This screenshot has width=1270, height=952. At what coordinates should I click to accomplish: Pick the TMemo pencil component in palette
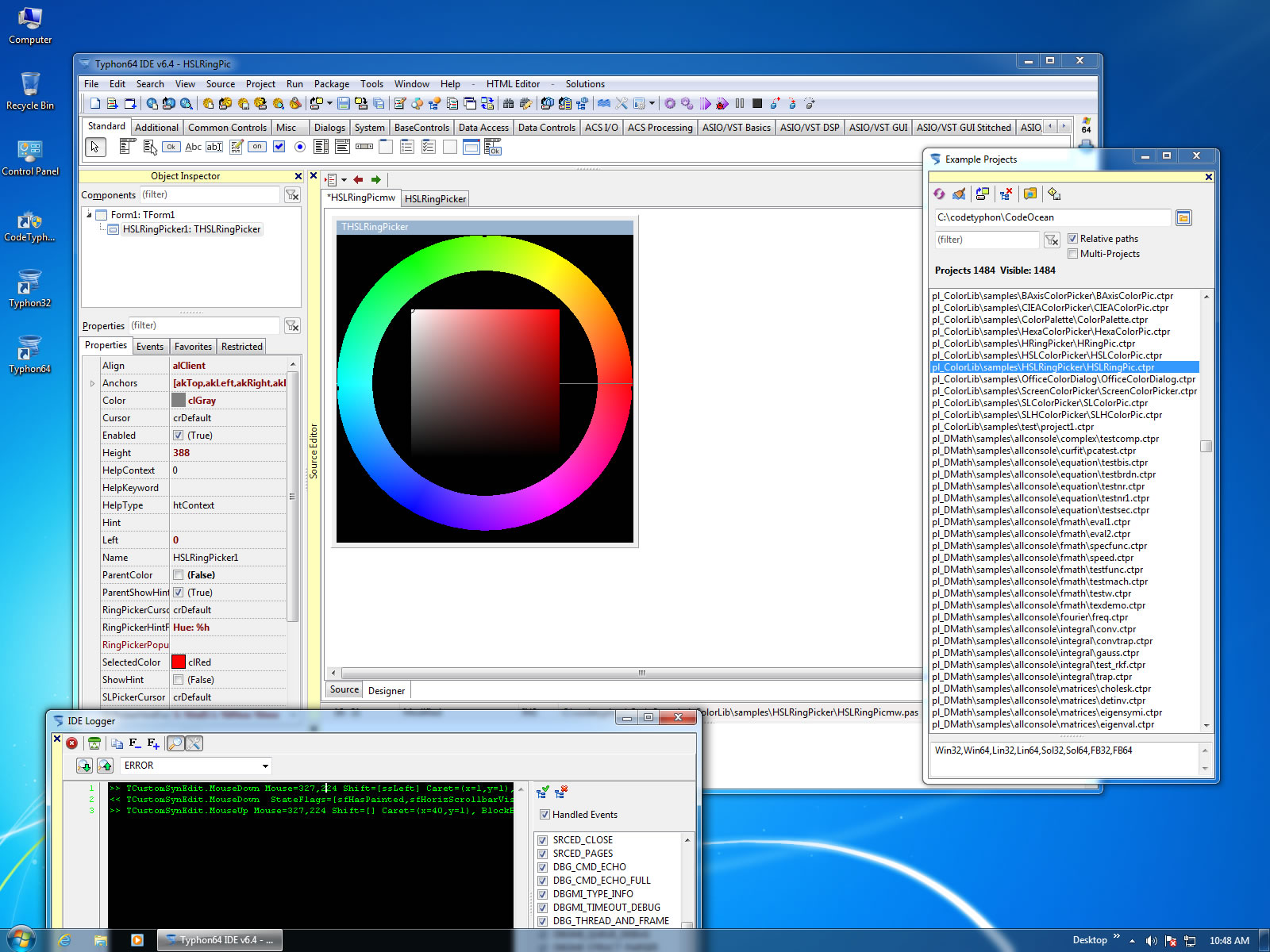[236, 147]
